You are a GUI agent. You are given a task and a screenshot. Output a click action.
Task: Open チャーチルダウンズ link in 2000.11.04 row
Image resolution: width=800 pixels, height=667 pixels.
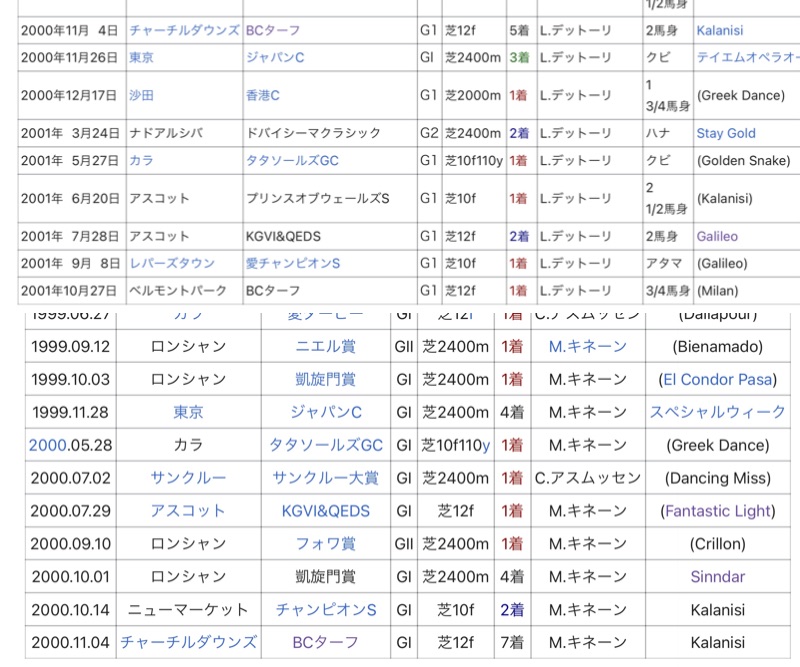point(189,643)
